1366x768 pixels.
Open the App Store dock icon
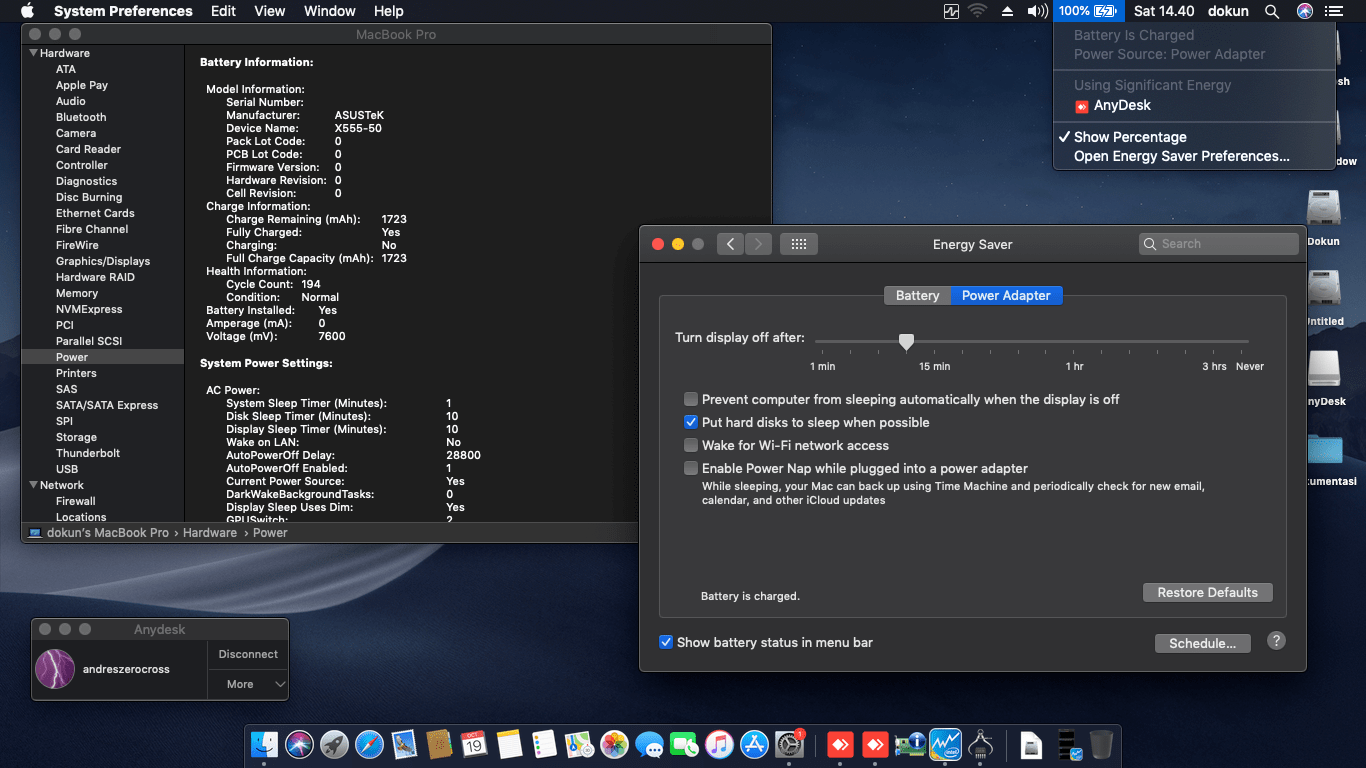[754, 744]
